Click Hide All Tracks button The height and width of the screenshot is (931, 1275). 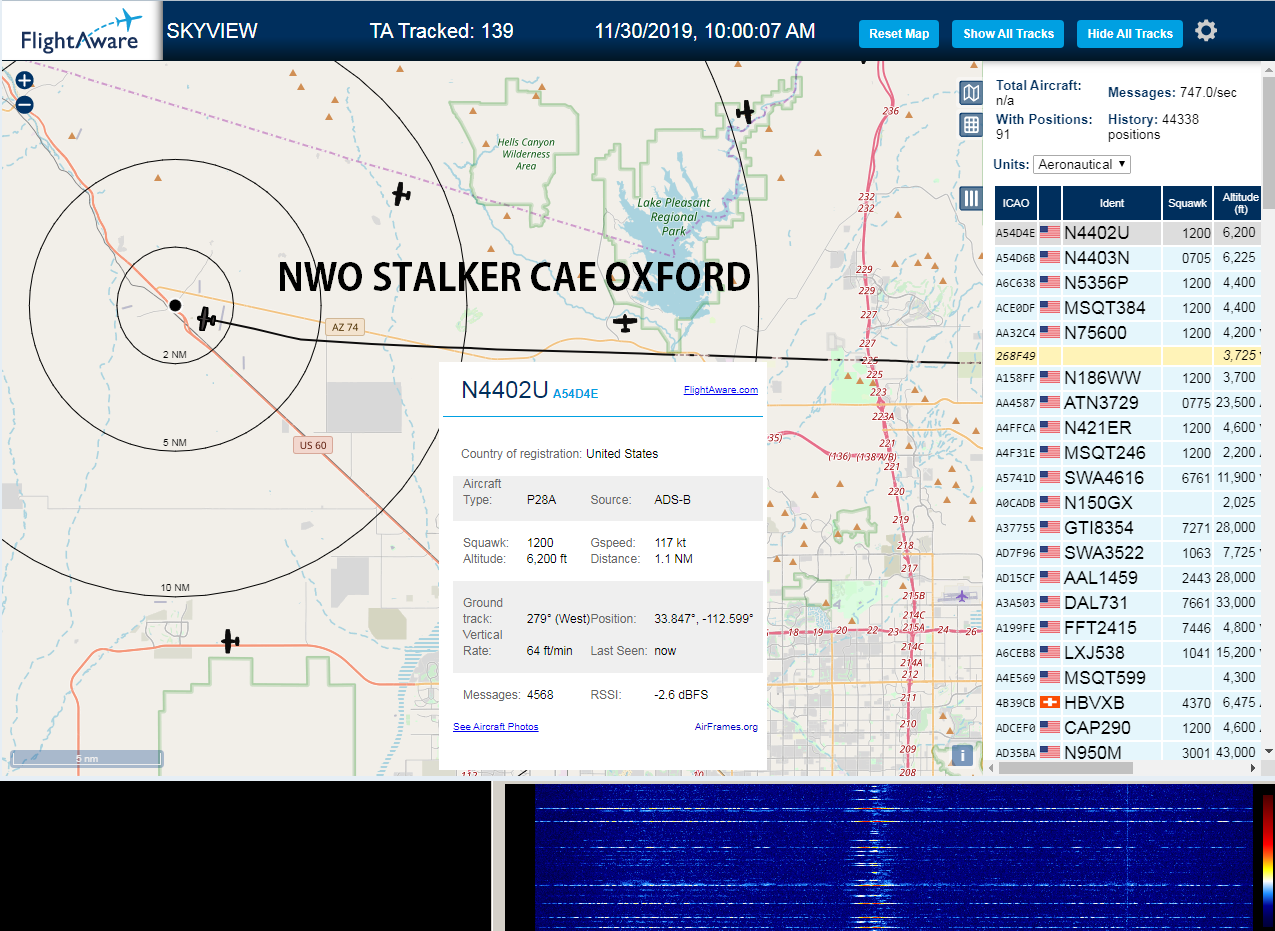pos(1130,33)
